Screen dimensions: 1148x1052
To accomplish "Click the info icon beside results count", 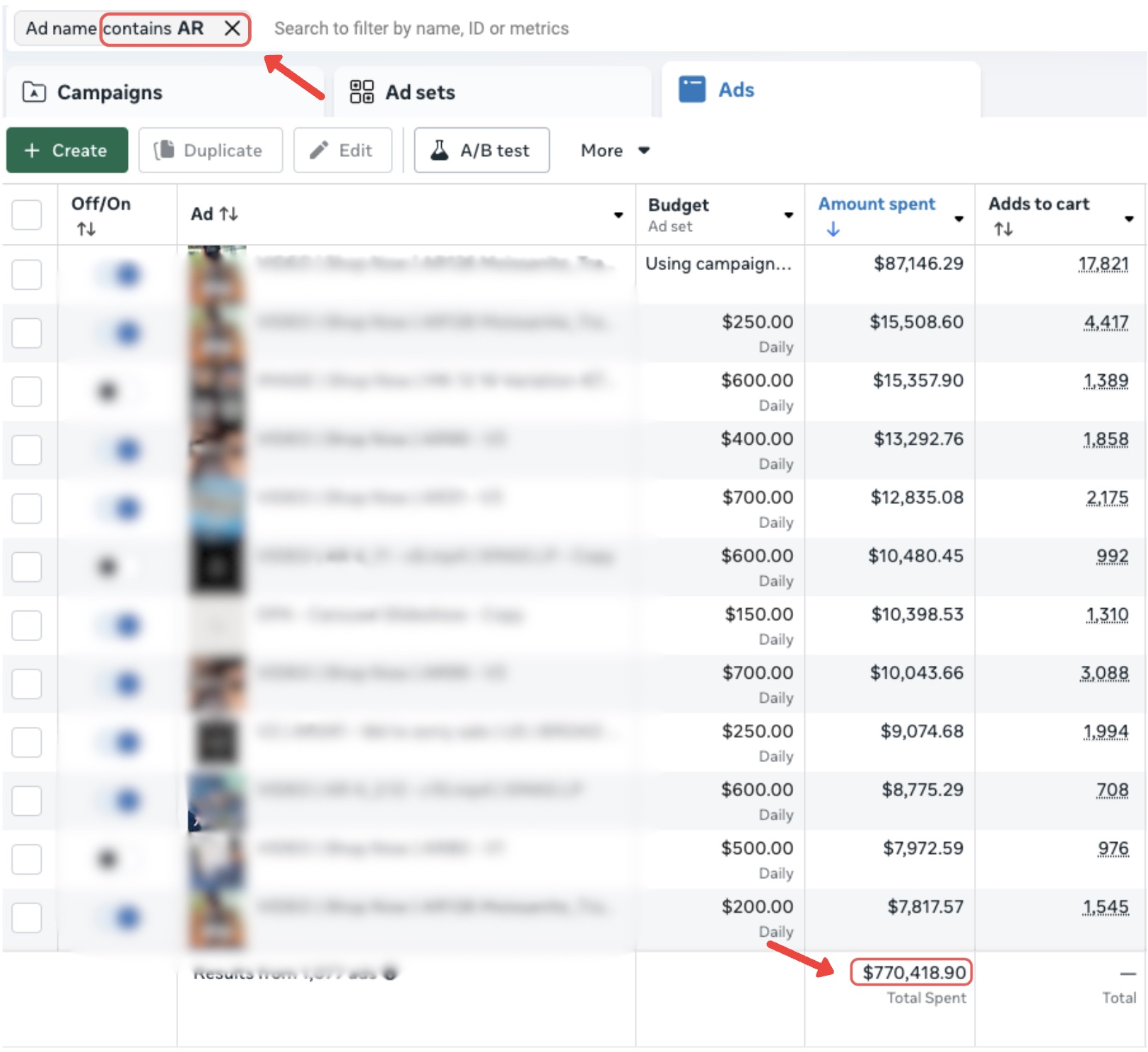I will (x=389, y=973).
